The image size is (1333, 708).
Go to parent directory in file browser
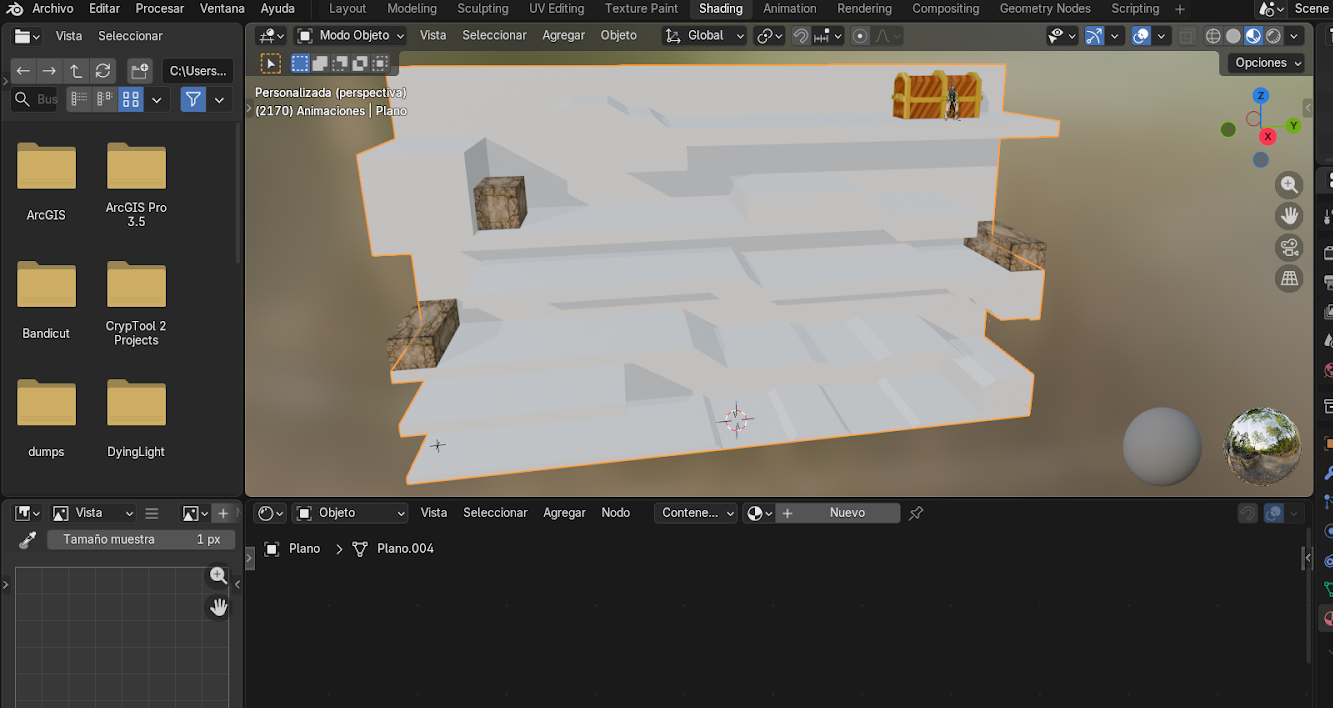point(76,71)
